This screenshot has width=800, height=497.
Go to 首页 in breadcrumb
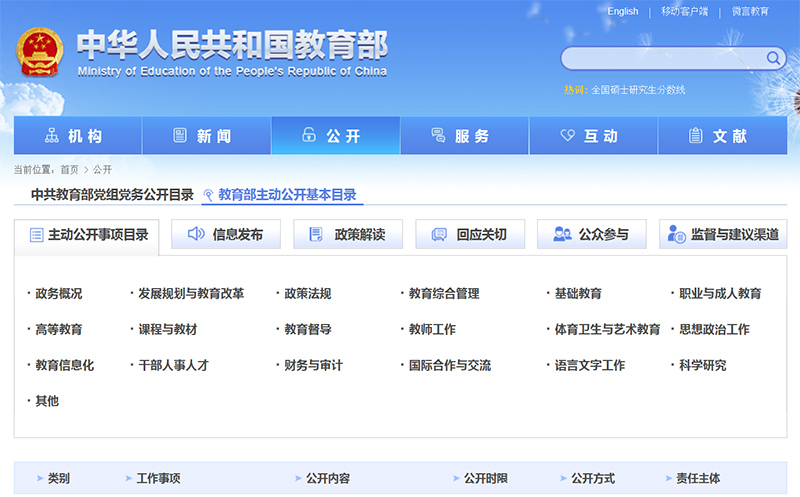click(69, 170)
